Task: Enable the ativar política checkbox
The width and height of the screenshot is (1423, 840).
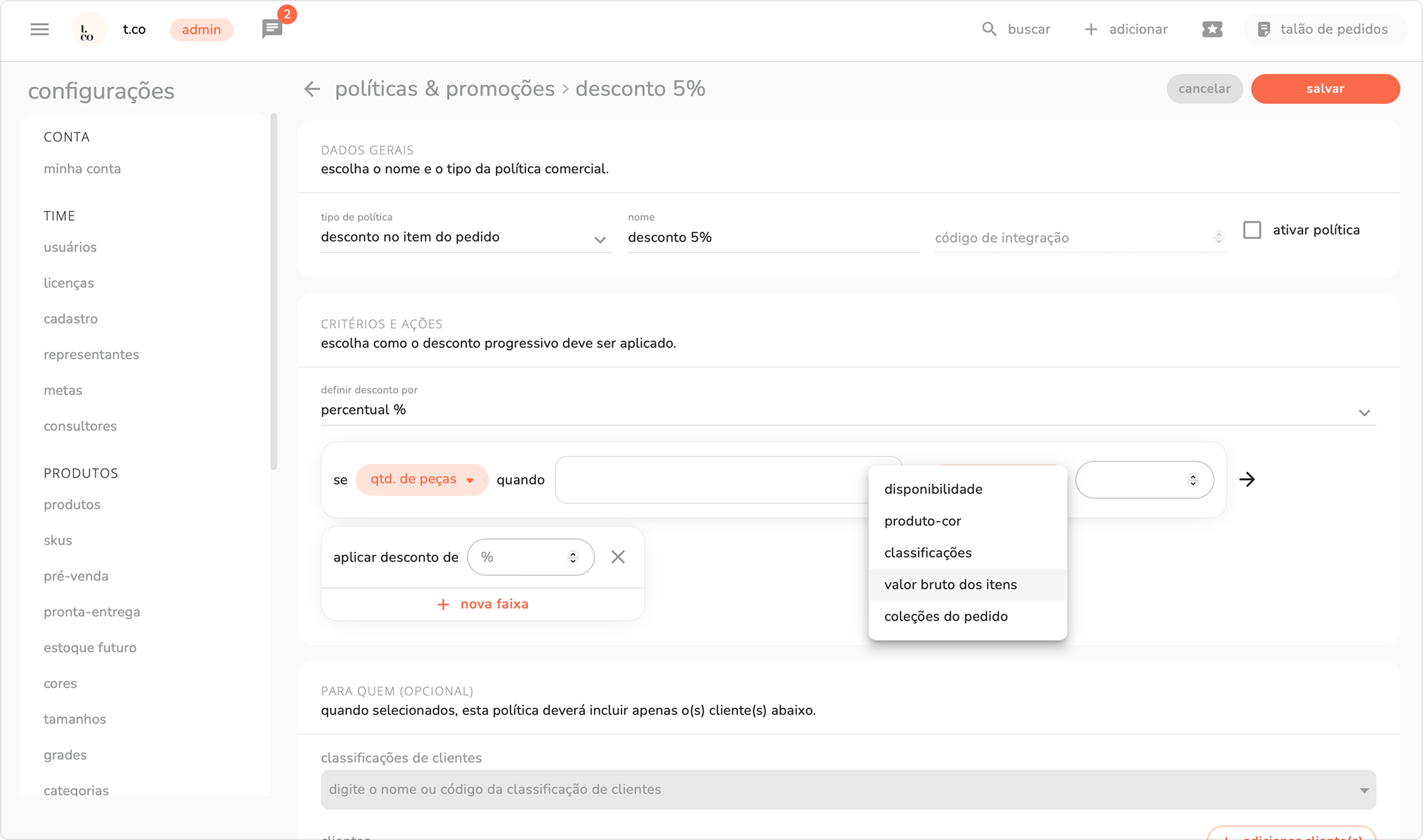Action: (1252, 230)
